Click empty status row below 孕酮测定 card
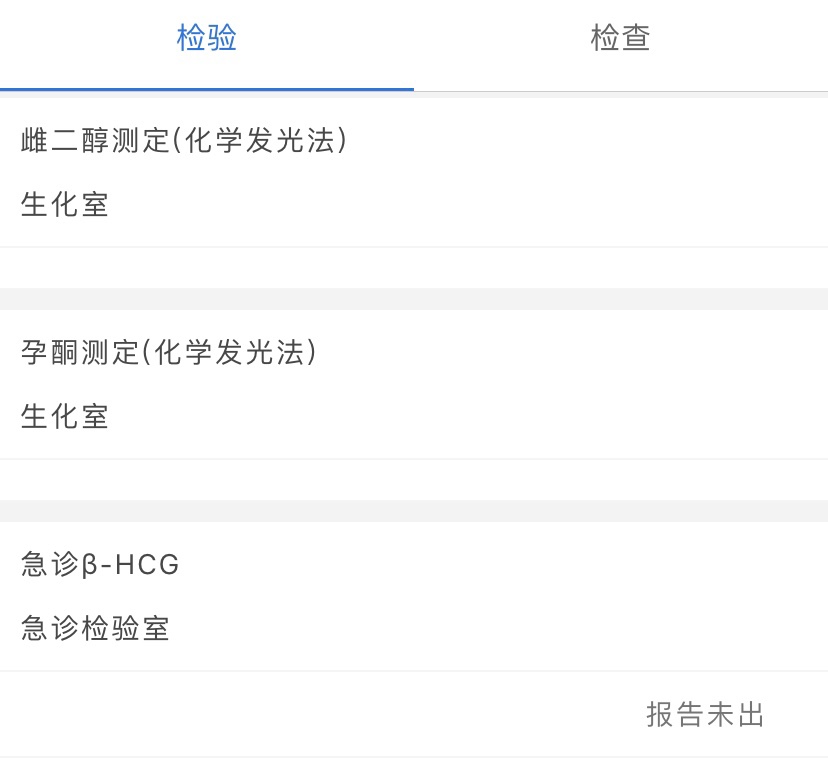This screenshot has width=828, height=758. (414, 480)
